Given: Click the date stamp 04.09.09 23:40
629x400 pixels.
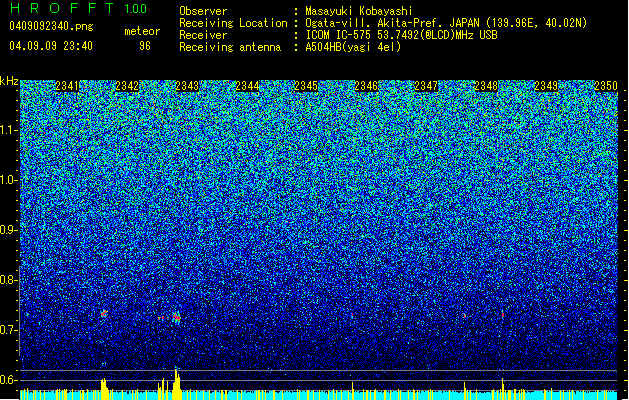Looking at the screenshot, I should 51,46.
